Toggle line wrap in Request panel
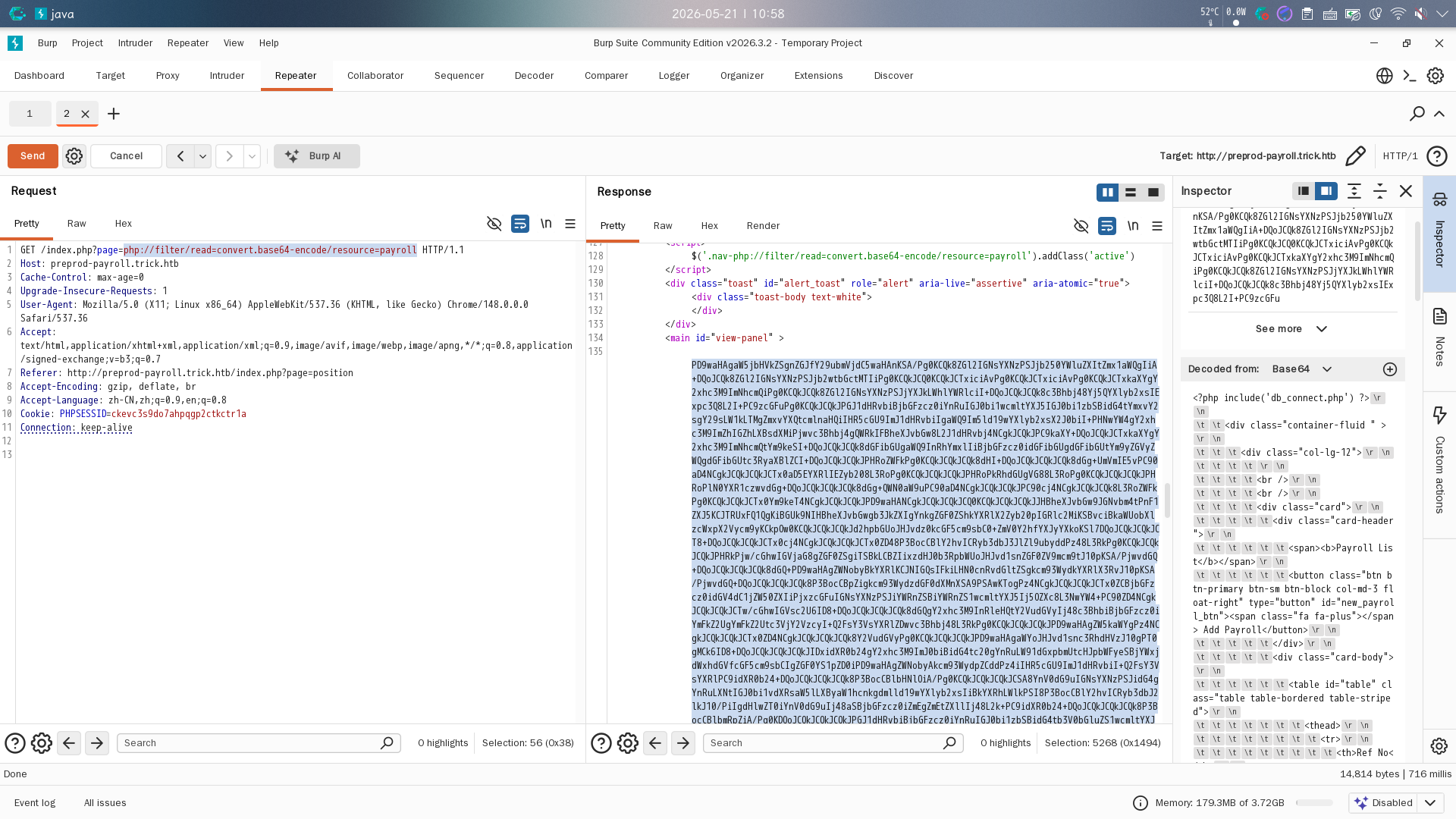 click(x=520, y=224)
